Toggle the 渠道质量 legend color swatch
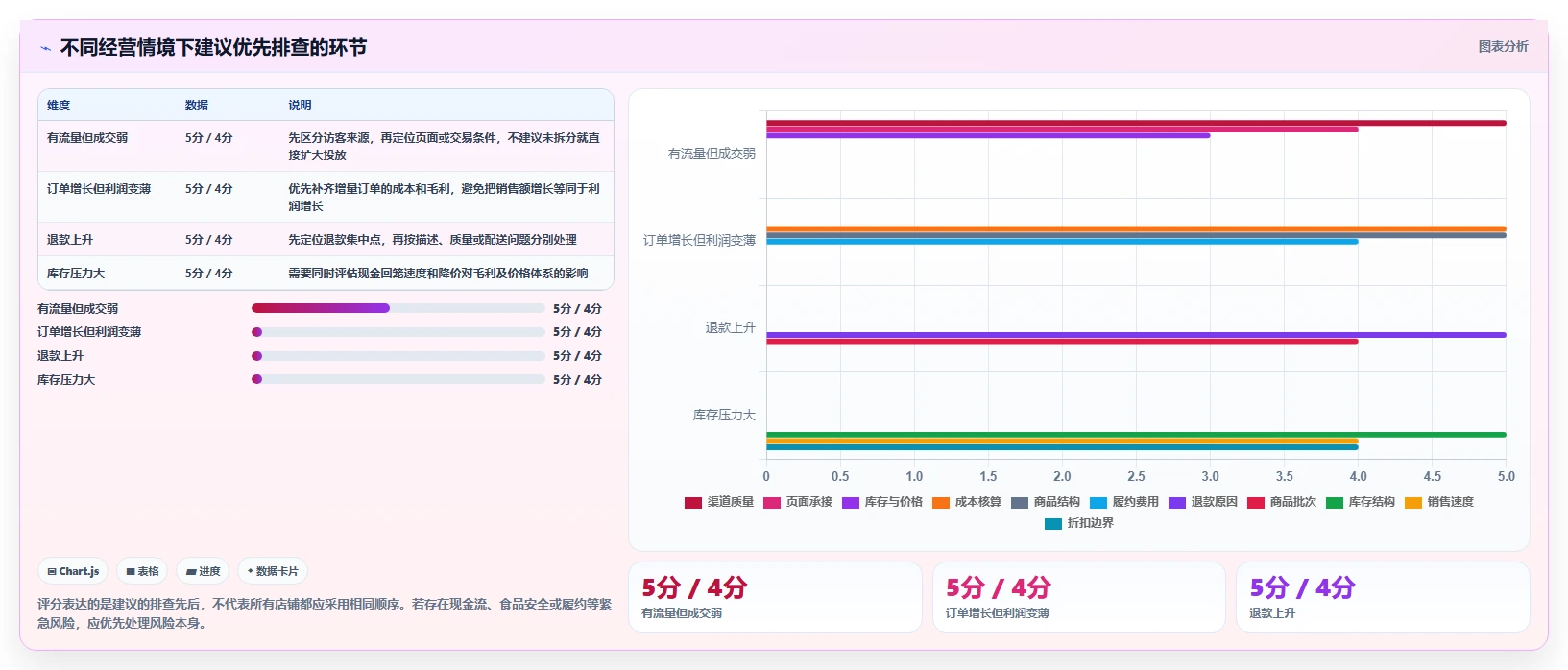 tap(693, 502)
